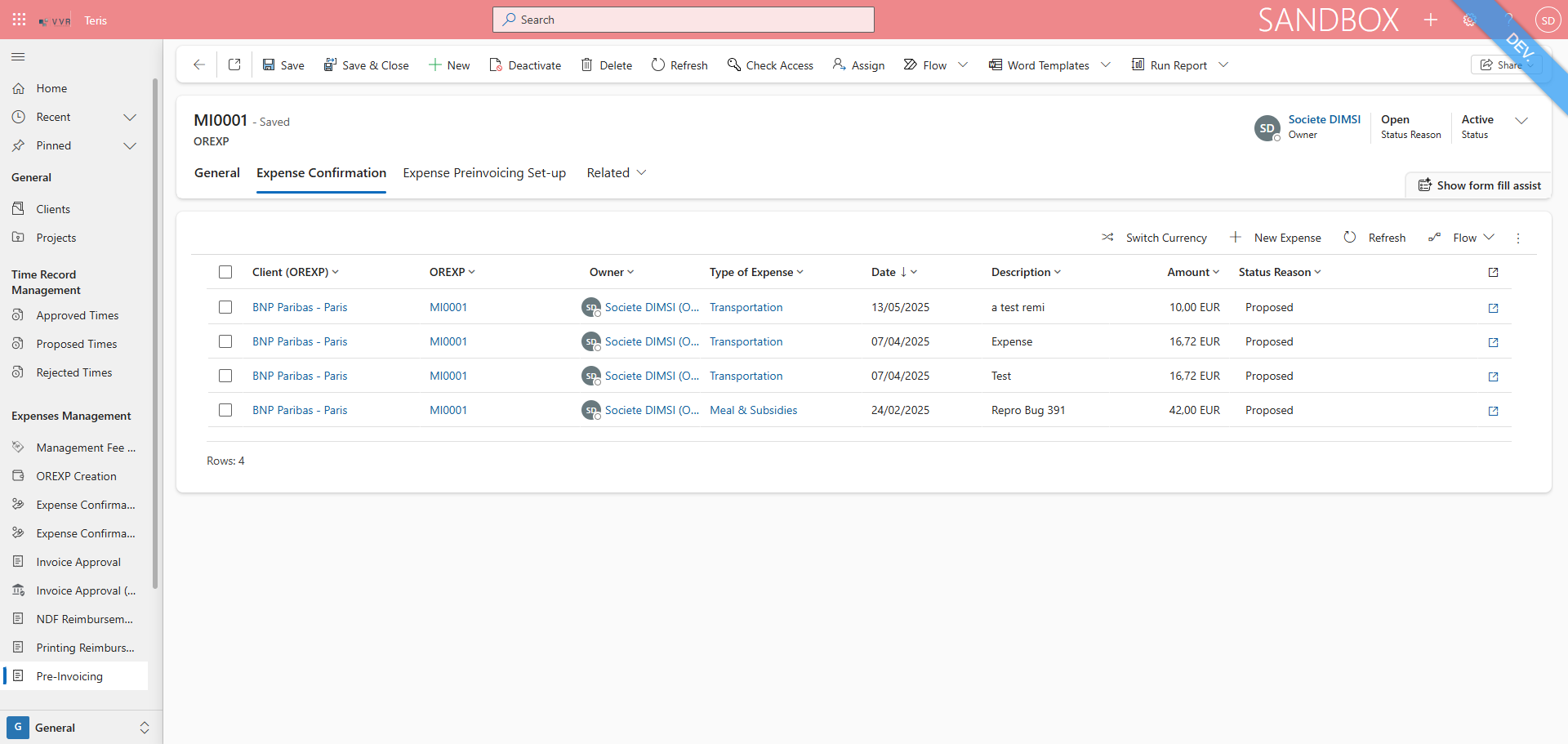1568x744 pixels.
Task: Add a New Expense
Action: tap(1276, 238)
